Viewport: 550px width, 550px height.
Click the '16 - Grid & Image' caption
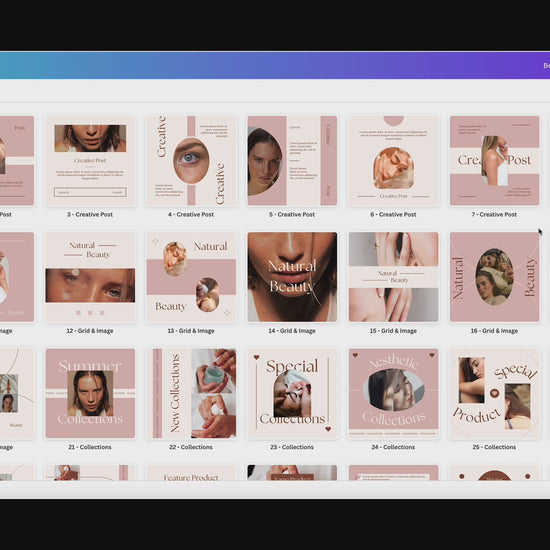(x=494, y=331)
